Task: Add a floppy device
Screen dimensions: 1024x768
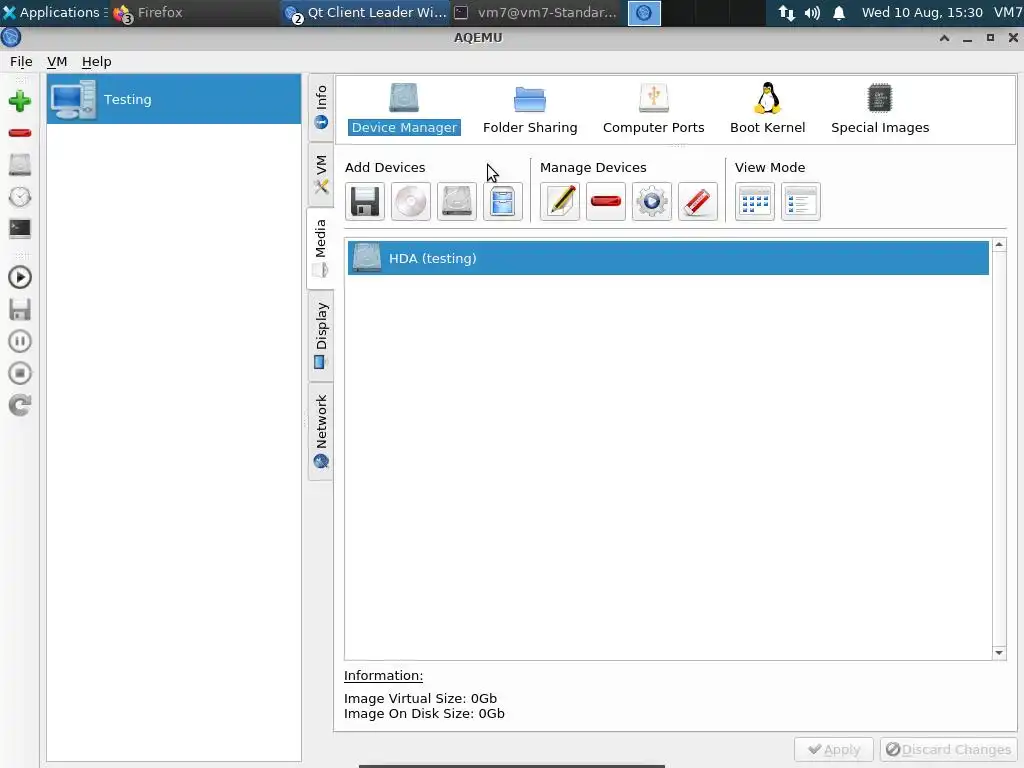Action: (364, 201)
